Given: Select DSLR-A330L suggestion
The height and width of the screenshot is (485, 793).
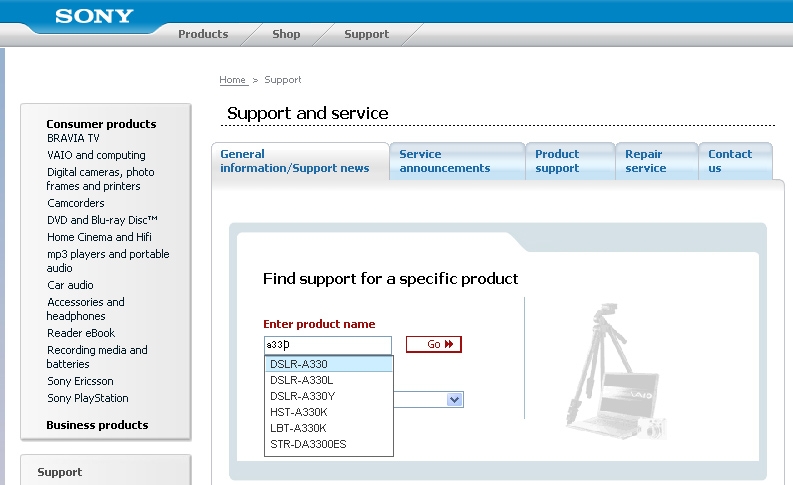Looking at the screenshot, I should coord(329,380).
